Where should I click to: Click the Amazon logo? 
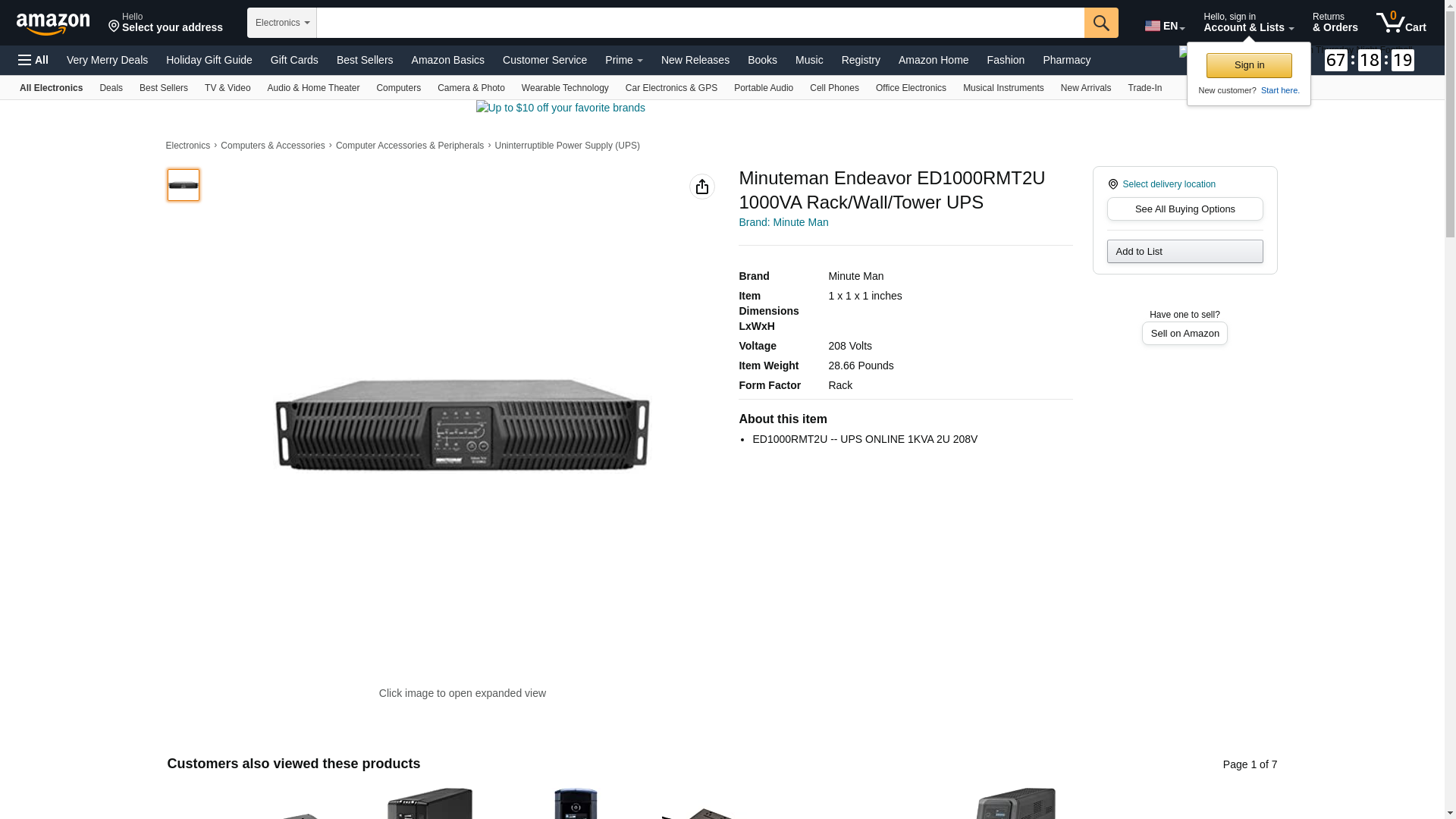tap(53, 24)
